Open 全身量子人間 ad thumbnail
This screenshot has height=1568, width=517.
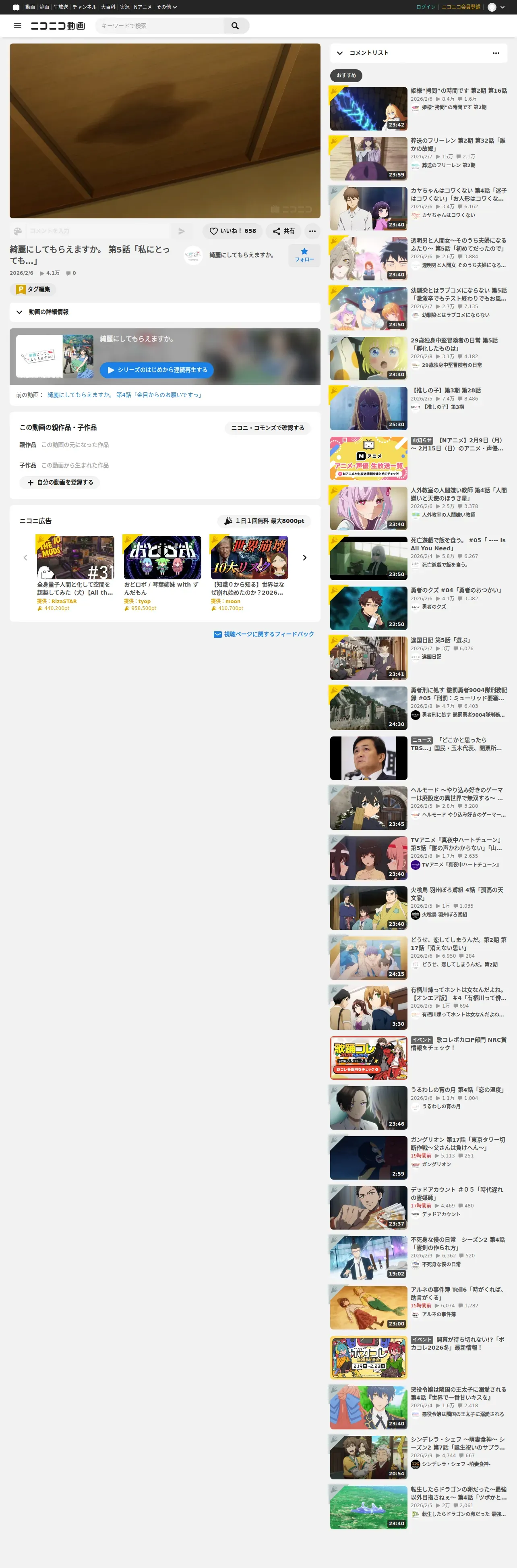click(x=75, y=558)
